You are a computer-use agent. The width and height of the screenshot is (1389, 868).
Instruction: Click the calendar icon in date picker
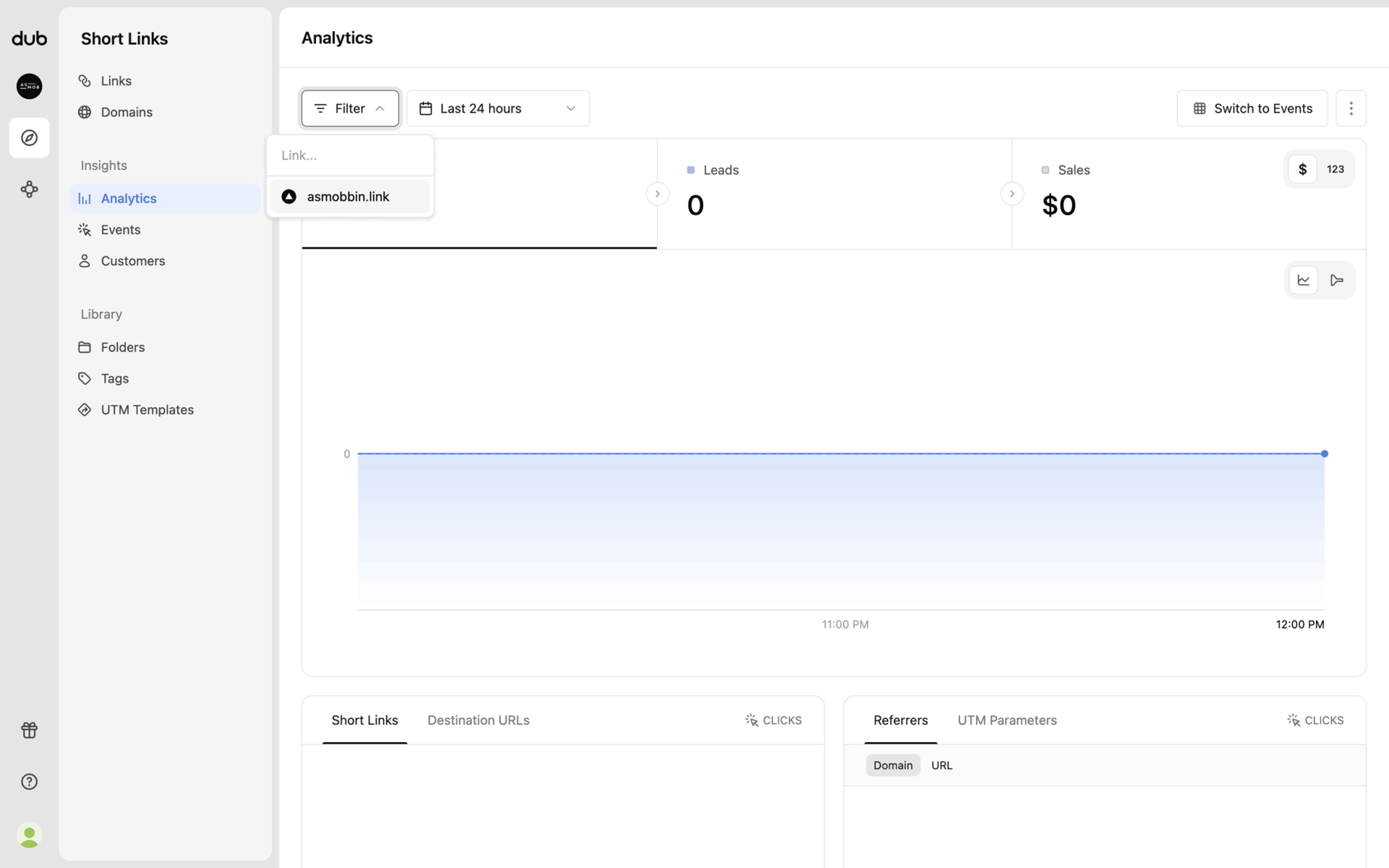(426, 109)
